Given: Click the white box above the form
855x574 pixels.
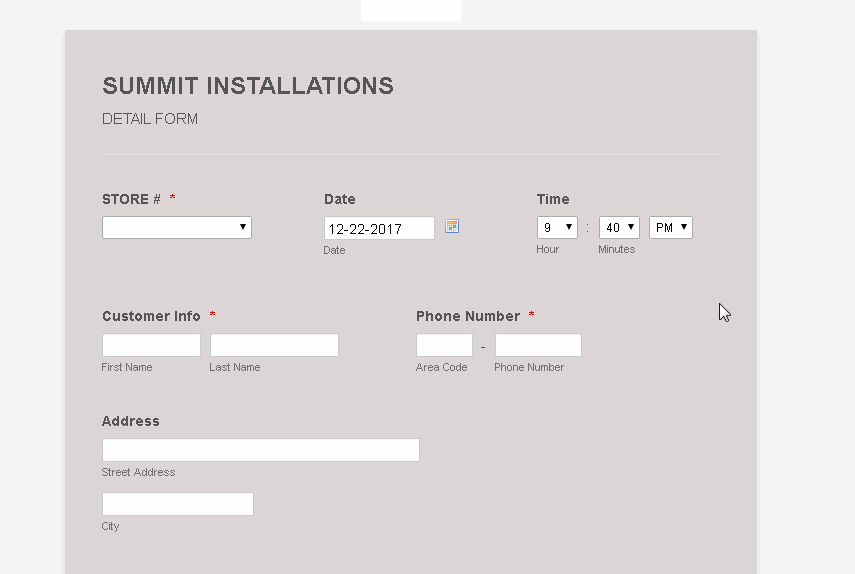Looking at the screenshot, I should pos(411,10).
